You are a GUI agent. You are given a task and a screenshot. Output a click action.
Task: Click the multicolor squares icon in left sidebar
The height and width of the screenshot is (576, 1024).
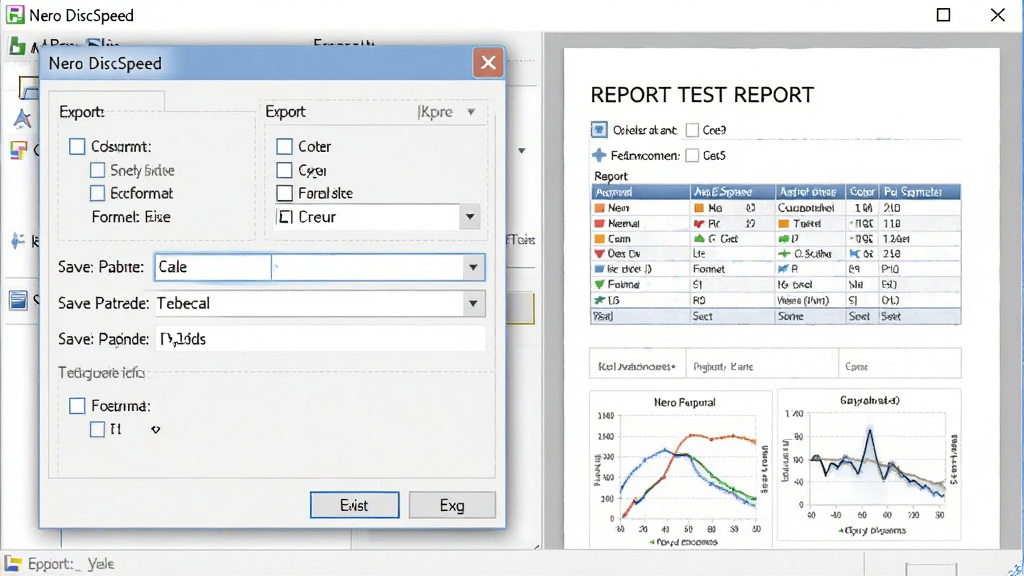click(18, 150)
